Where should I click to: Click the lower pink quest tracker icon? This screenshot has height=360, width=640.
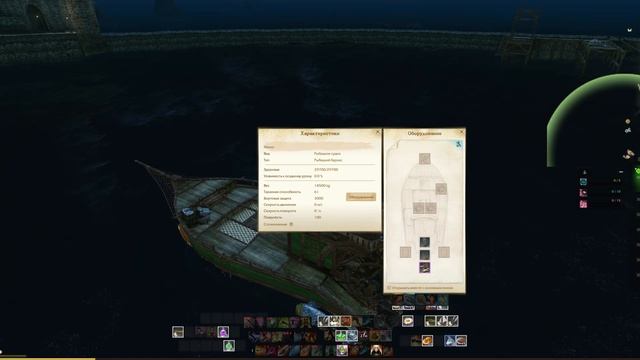point(583,204)
